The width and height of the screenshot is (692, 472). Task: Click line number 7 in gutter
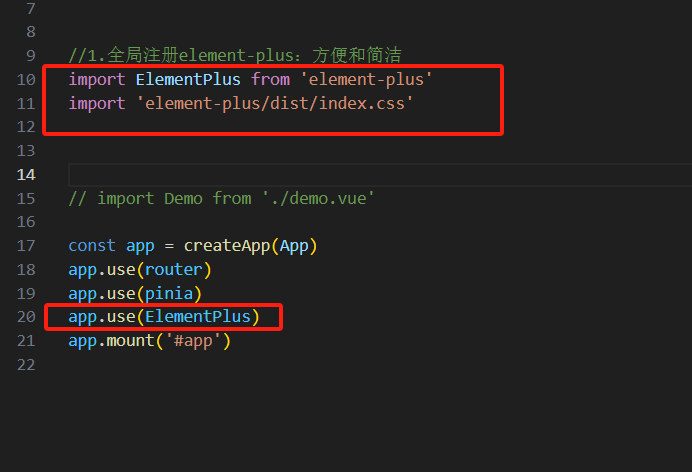[x=30, y=8]
